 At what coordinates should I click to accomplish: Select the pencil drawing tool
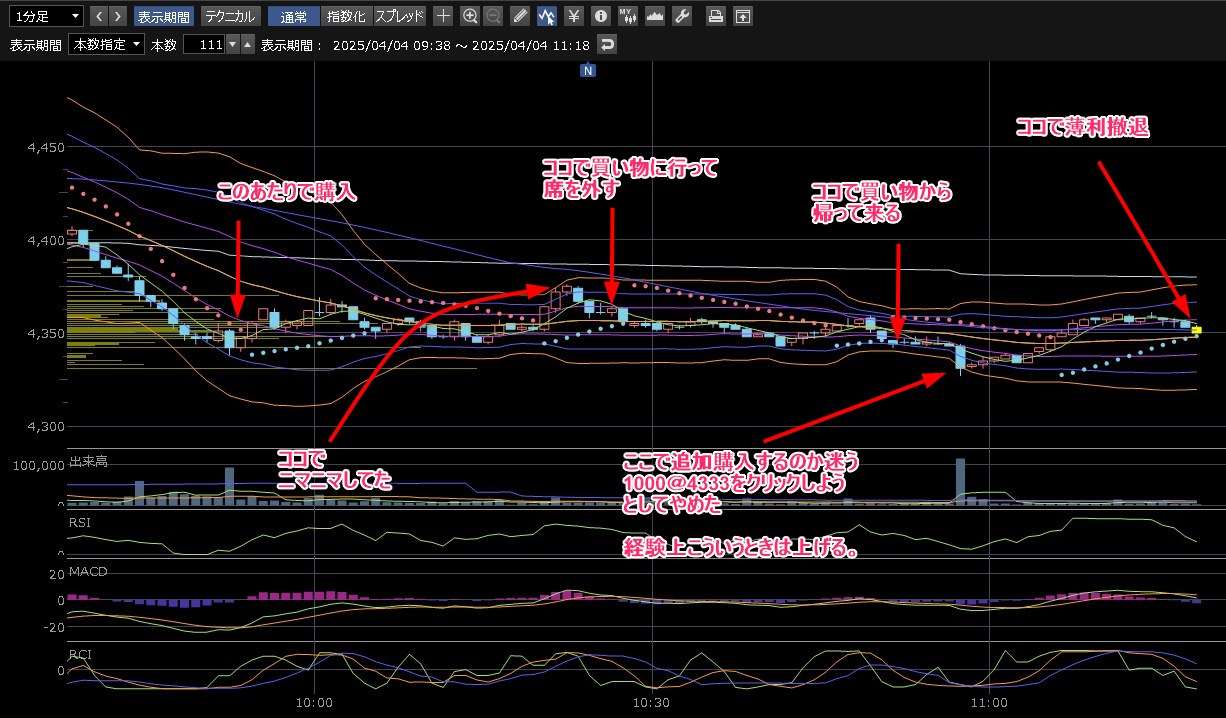click(x=520, y=16)
